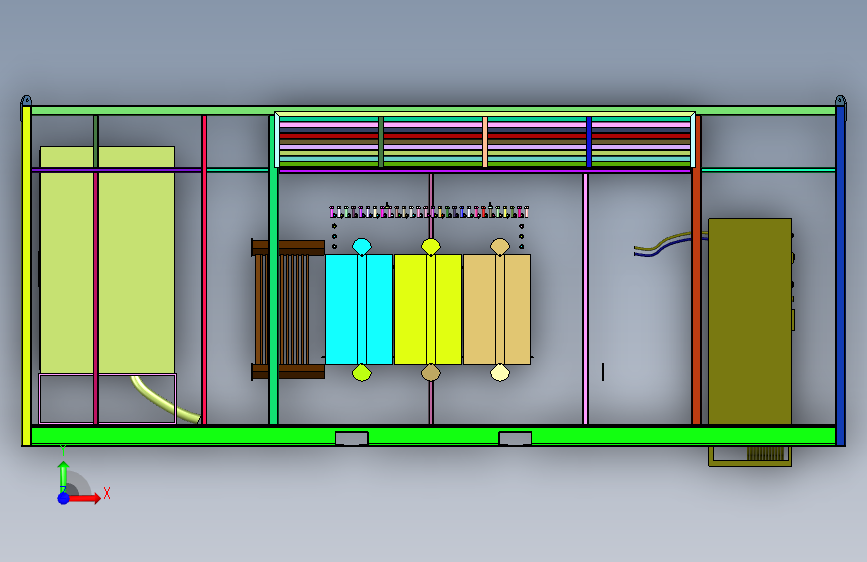Select the cream bottom bushing under tan coil
Image resolution: width=867 pixels, height=562 pixels.
coord(500,373)
